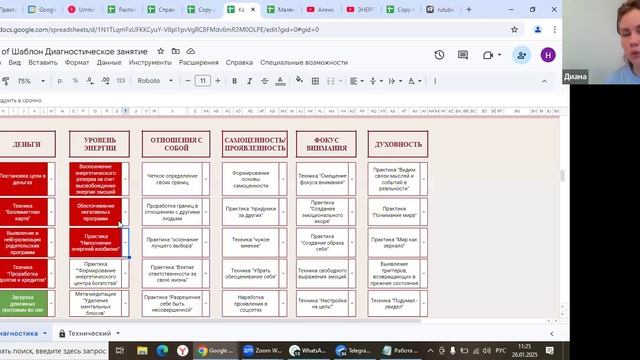This screenshot has height=360, width=640.
Task: Open WhatsApp from the taskbar
Action: (x=307, y=351)
